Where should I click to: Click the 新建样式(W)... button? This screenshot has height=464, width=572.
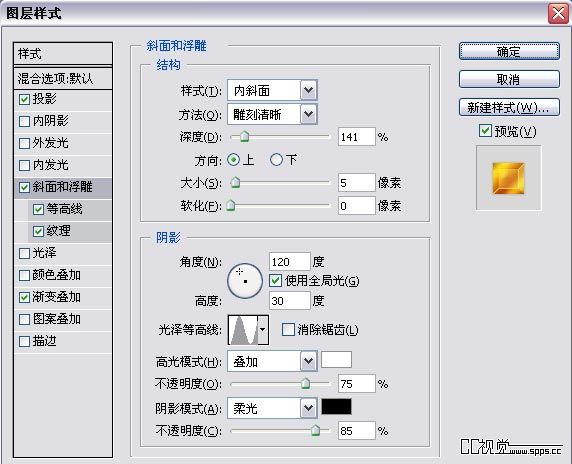[x=509, y=107]
